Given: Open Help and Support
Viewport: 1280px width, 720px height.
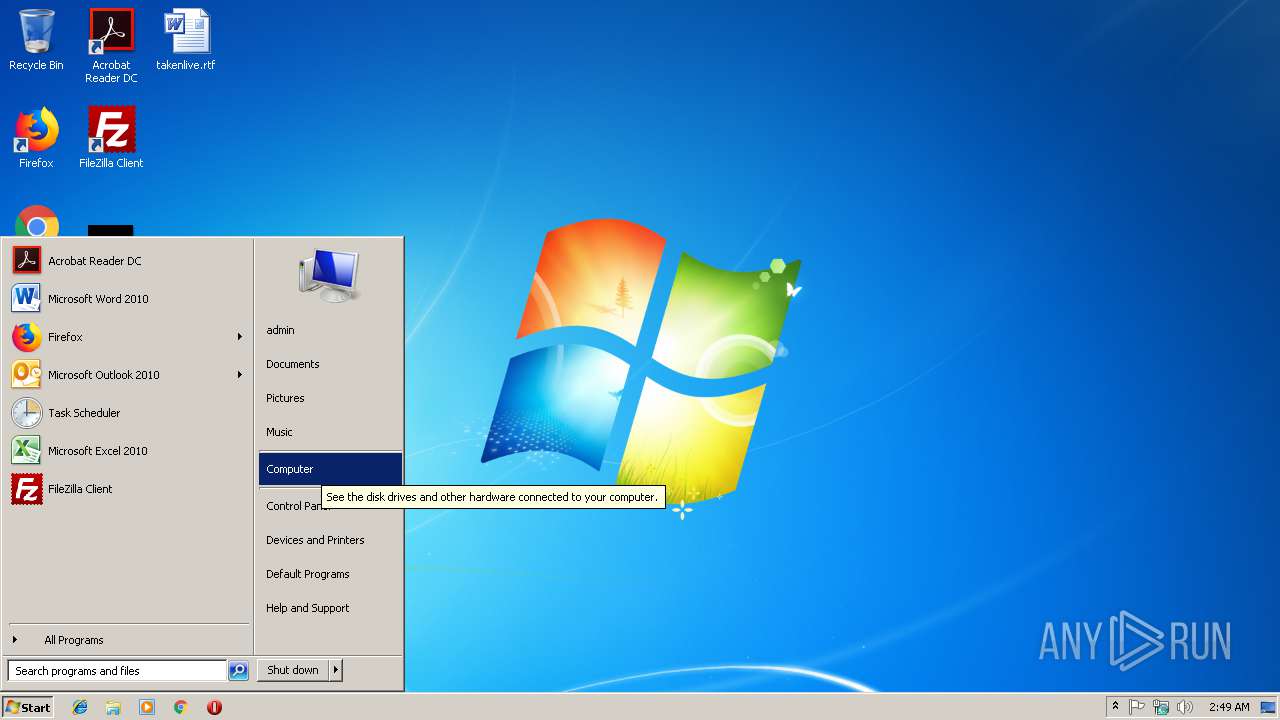Looking at the screenshot, I should pos(307,608).
